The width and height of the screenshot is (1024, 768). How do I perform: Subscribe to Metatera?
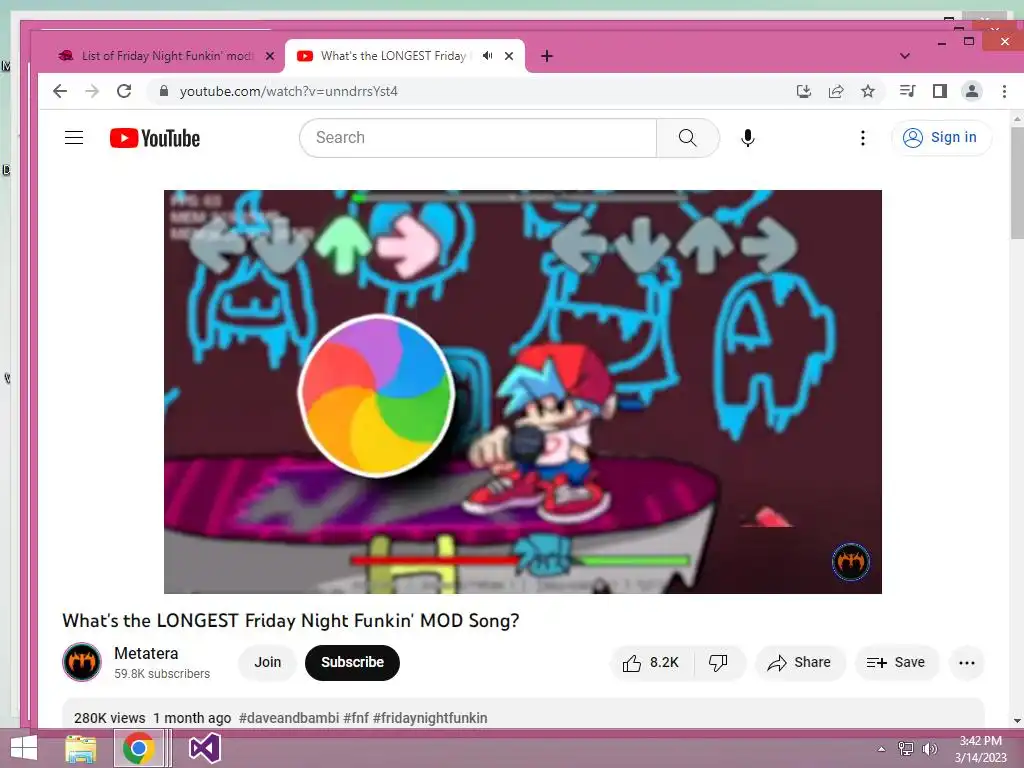(x=352, y=663)
